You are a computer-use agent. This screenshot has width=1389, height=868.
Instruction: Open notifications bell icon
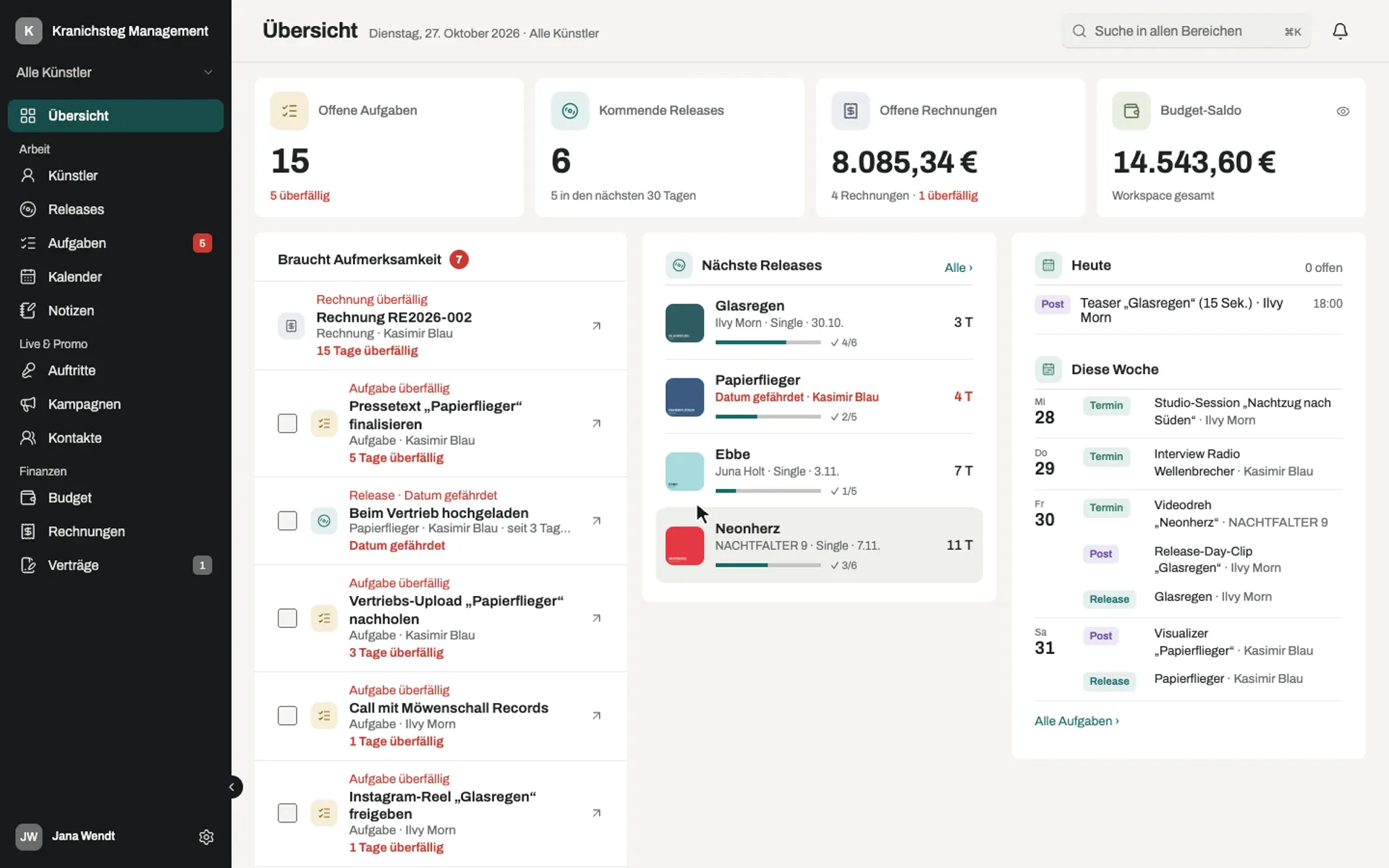click(x=1340, y=31)
